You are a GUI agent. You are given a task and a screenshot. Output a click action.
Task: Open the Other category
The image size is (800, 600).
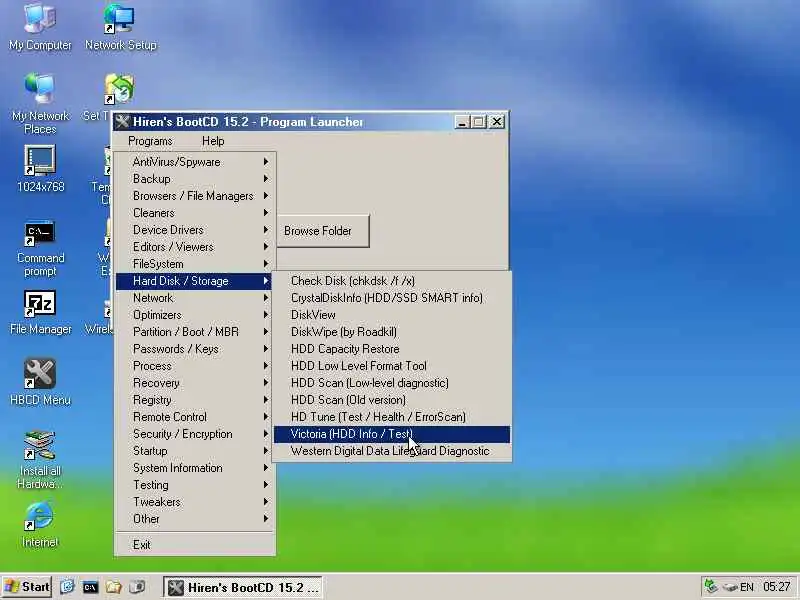click(x=196, y=519)
